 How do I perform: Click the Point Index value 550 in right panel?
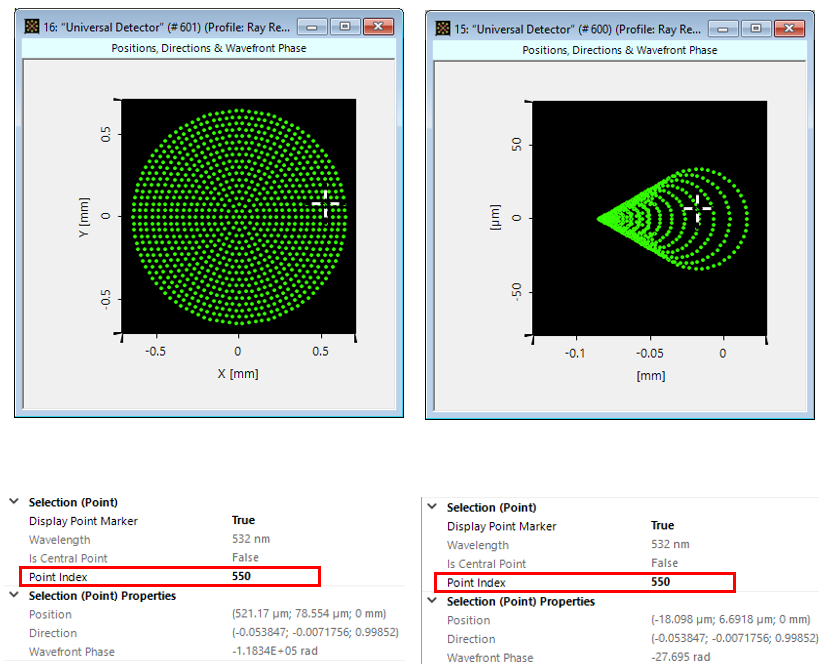(x=660, y=582)
